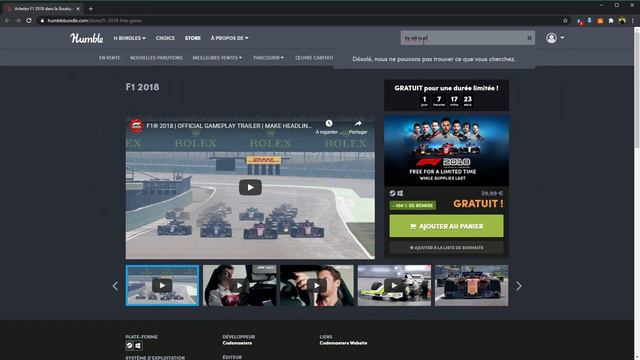This screenshot has height=360, width=640.
Task: Reload the browser page
Action: (x=29, y=20)
